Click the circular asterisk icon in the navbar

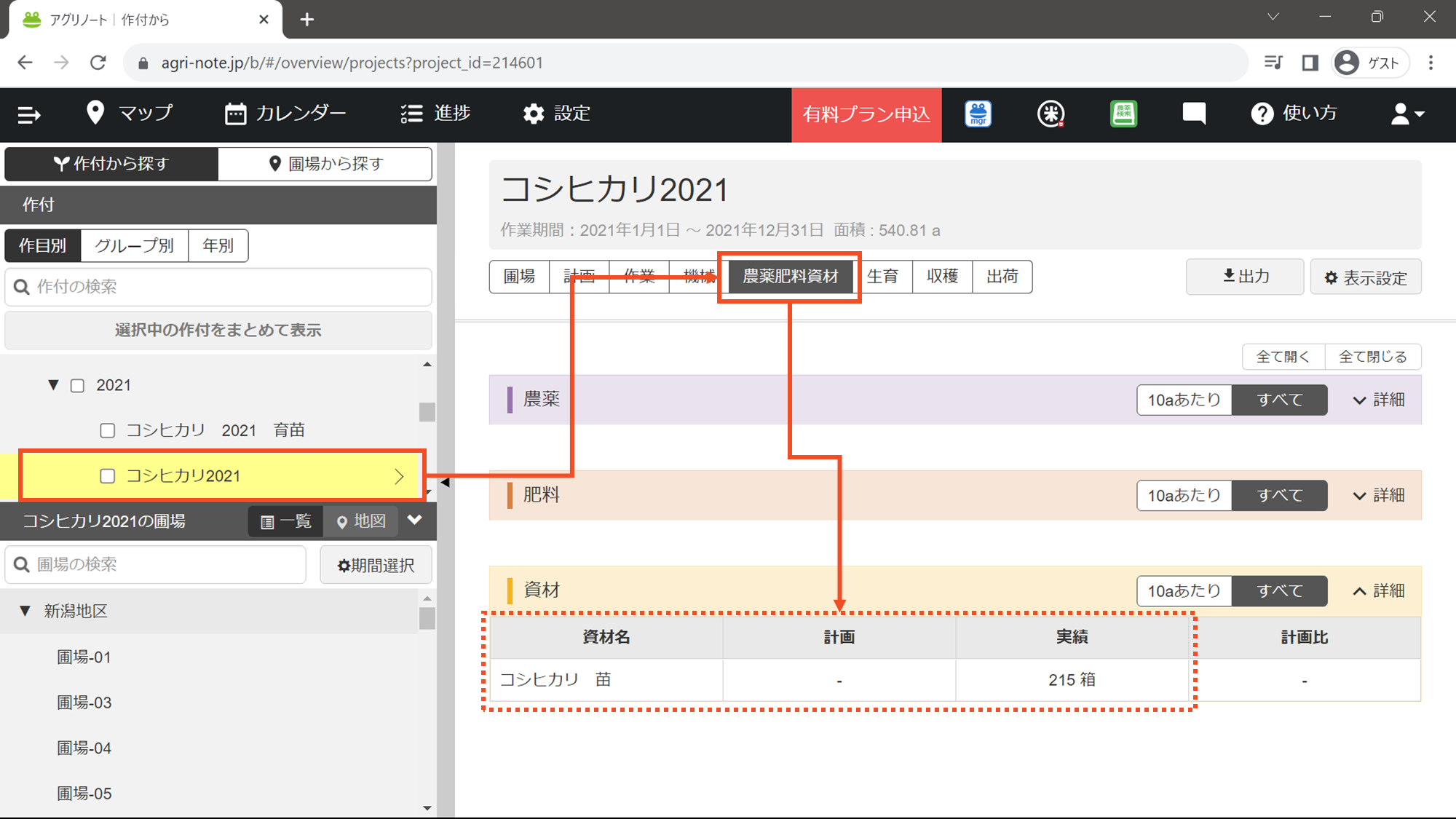coord(1051,114)
